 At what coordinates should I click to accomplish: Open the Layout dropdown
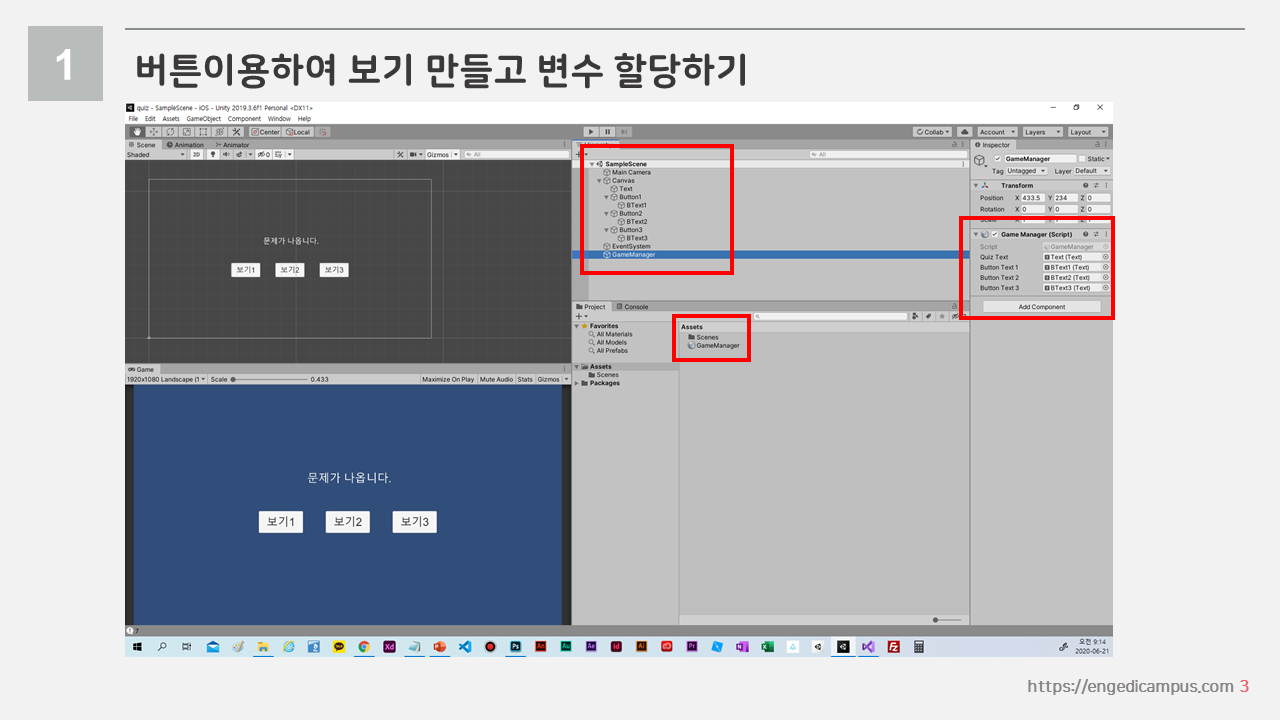[1087, 132]
